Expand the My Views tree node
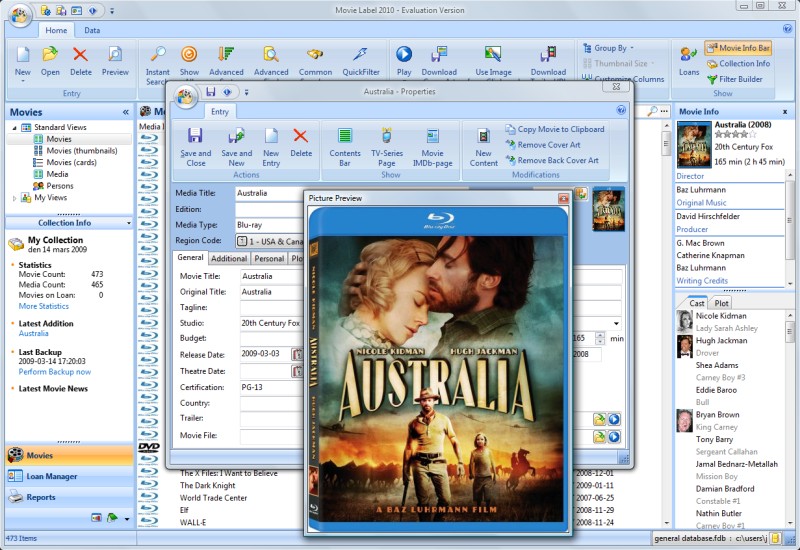 point(14,198)
